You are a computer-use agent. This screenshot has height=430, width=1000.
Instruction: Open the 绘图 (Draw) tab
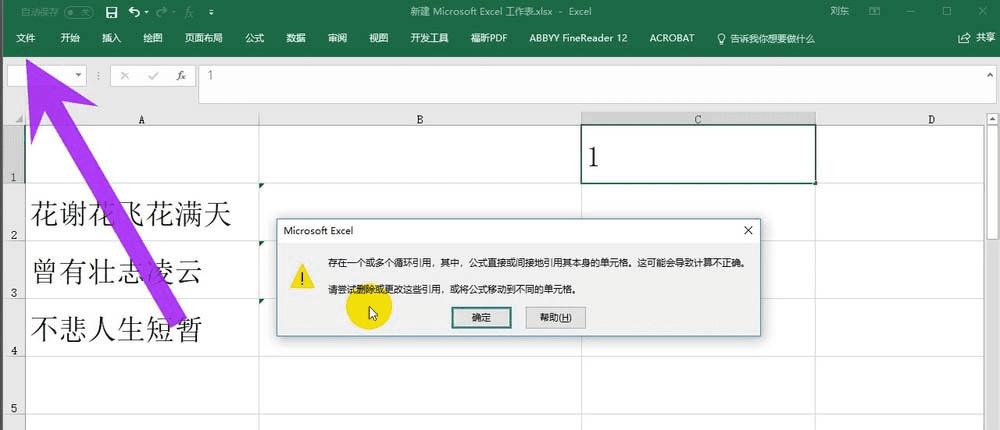tap(152, 38)
